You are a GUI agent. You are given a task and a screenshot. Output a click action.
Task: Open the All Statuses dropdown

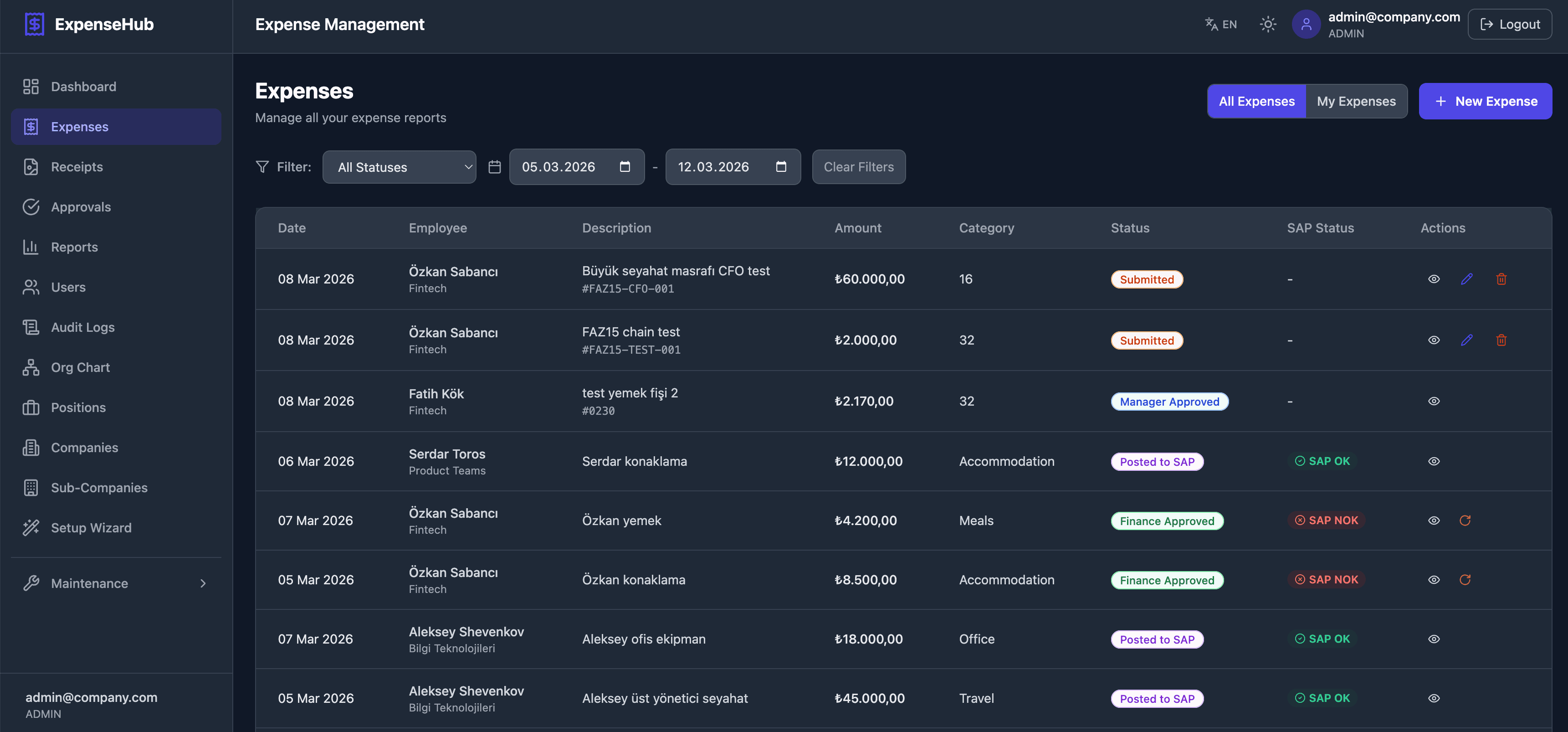click(x=400, y=167)
